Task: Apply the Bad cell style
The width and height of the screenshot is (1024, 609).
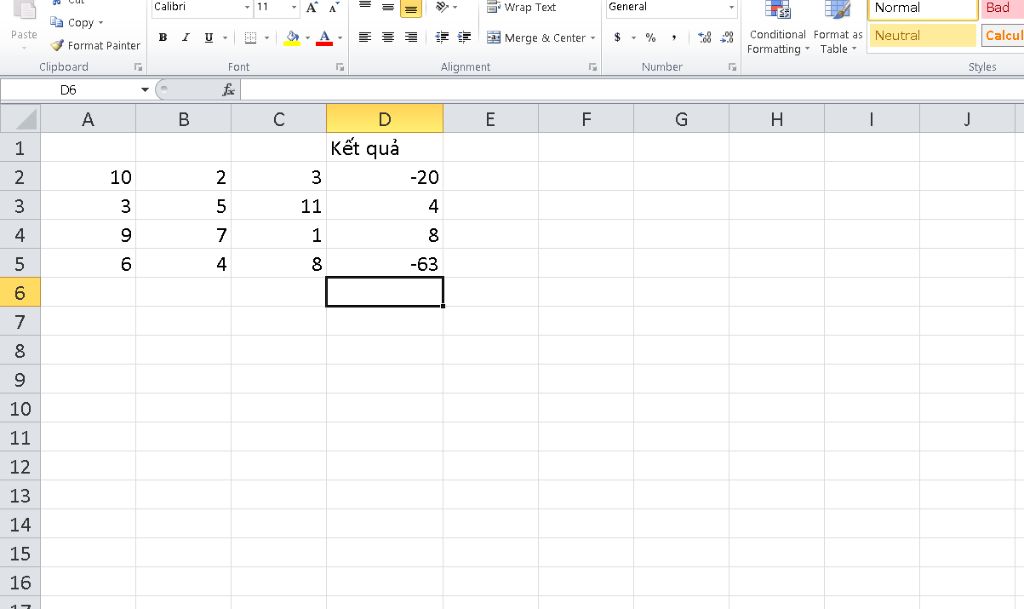Action: (1002, 8)
